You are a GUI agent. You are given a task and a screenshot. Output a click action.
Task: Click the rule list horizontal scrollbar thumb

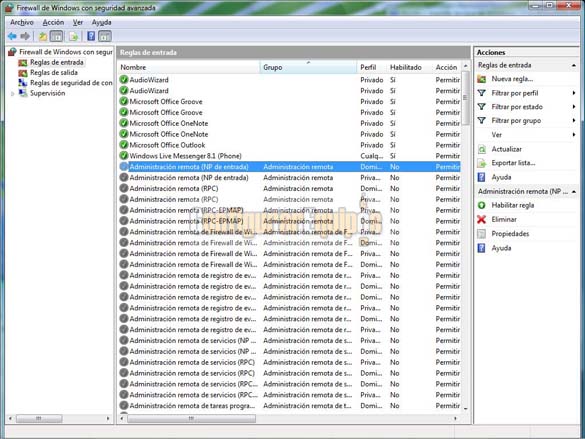pos(191,418)
